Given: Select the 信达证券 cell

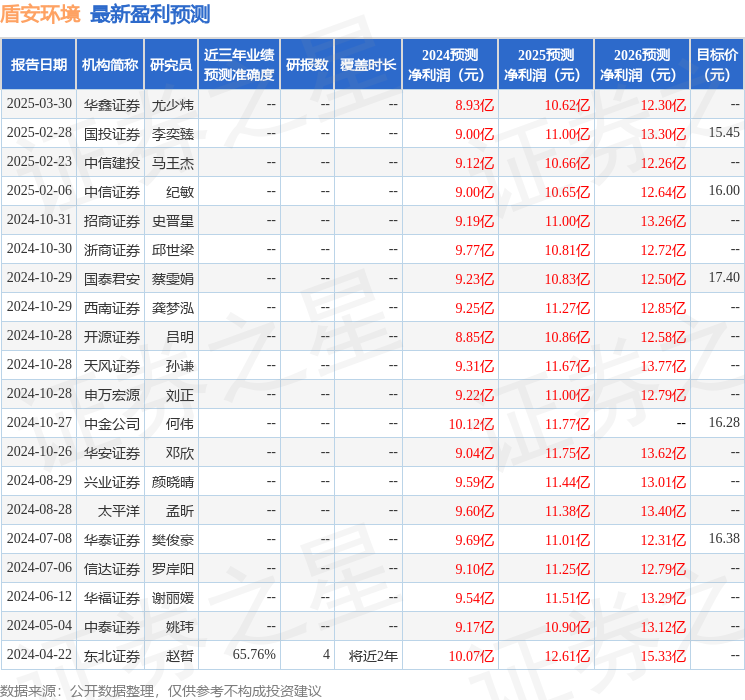Looking at the screenshot, I should point(112,568).
